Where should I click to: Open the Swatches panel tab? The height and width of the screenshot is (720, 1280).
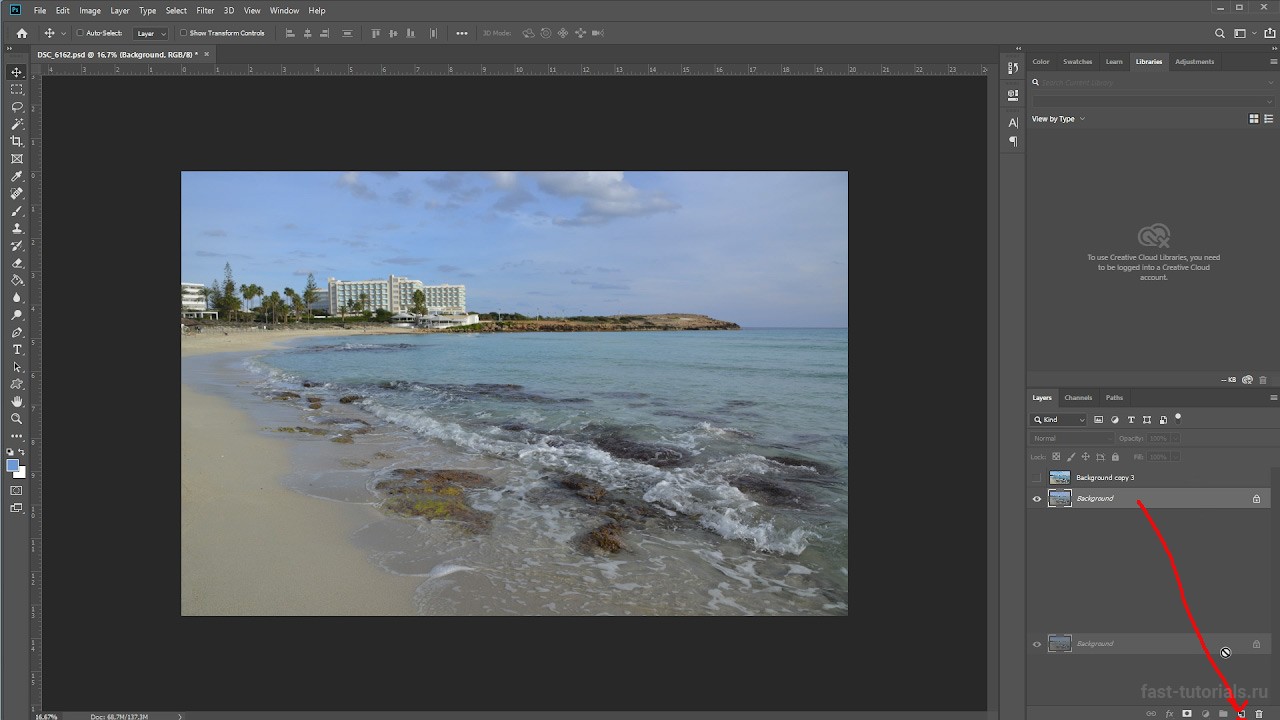pyautogui.click(x=1077, y=62)
